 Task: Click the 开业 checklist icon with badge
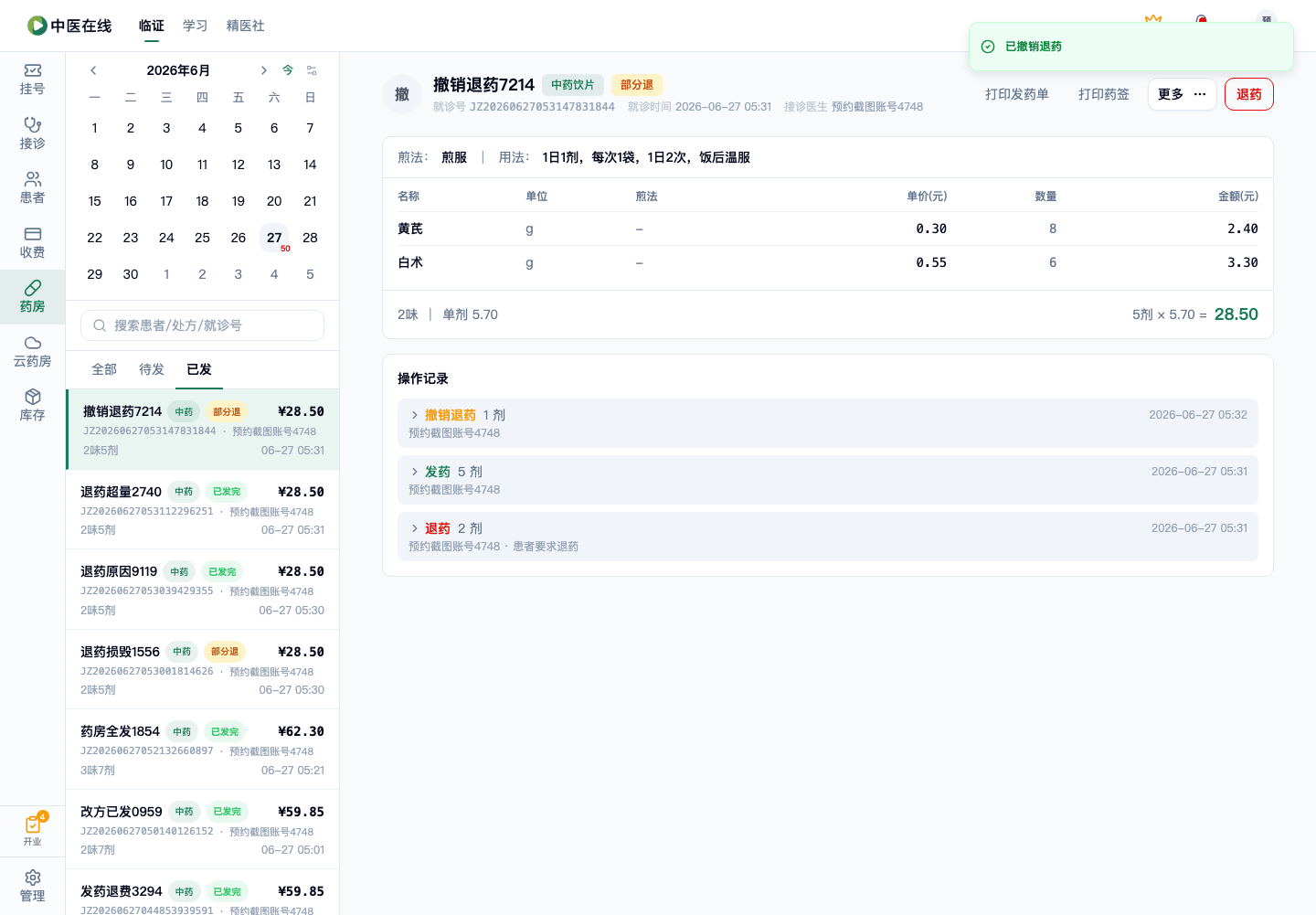click(x=33, y=830)
